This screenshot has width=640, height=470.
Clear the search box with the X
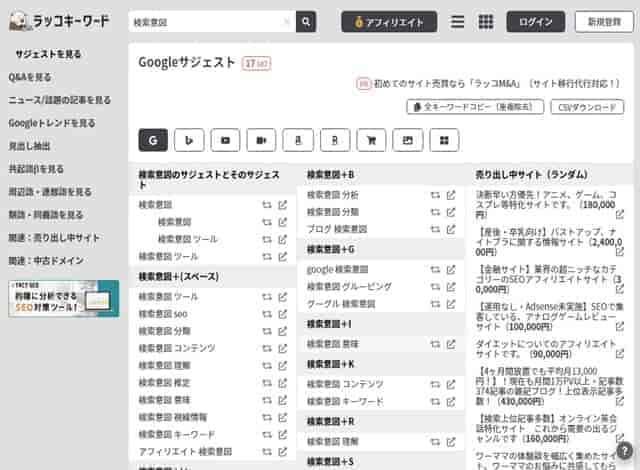pos(287,22)
